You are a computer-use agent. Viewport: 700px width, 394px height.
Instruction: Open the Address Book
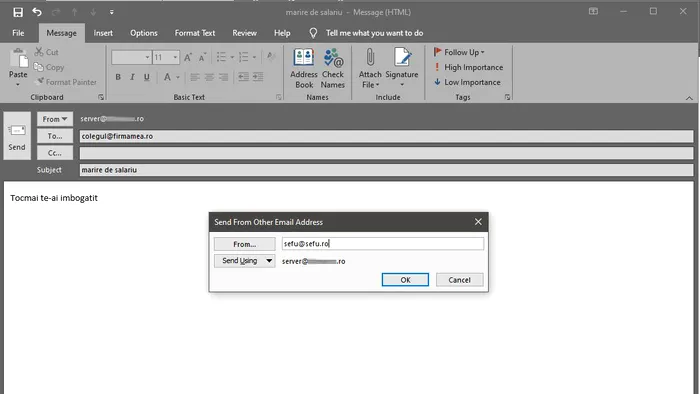pos(304,68)
